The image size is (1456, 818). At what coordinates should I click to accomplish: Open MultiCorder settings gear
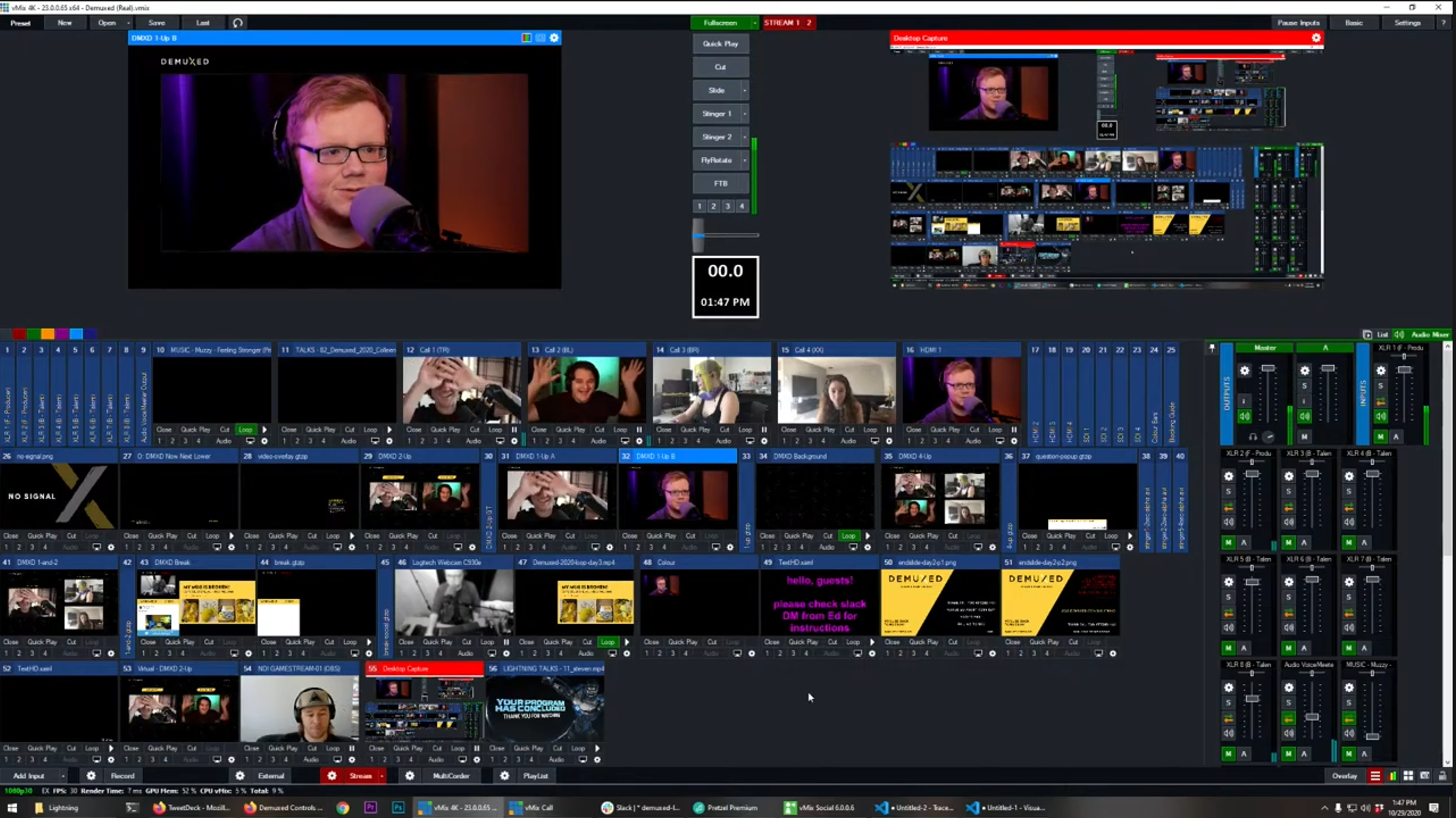coord(410,776)
